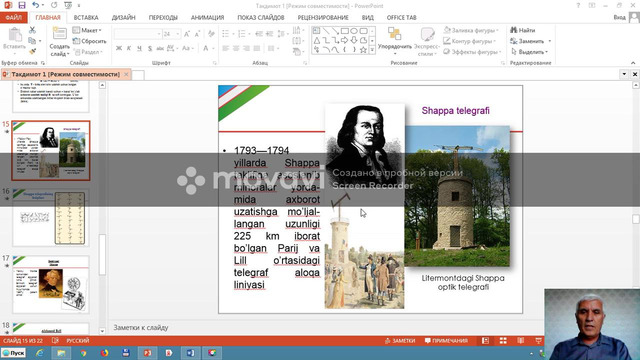The height and width of the screenshot is (360, 640).
Task: Open Экспресс-стили quick styles gallery
Action: point(427,41)
